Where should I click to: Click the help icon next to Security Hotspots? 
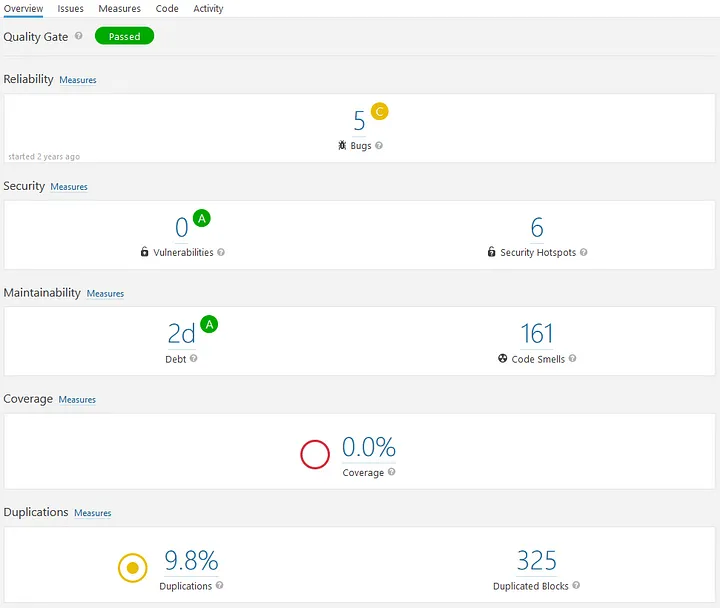pyautogui.click(x=584, y=252)
